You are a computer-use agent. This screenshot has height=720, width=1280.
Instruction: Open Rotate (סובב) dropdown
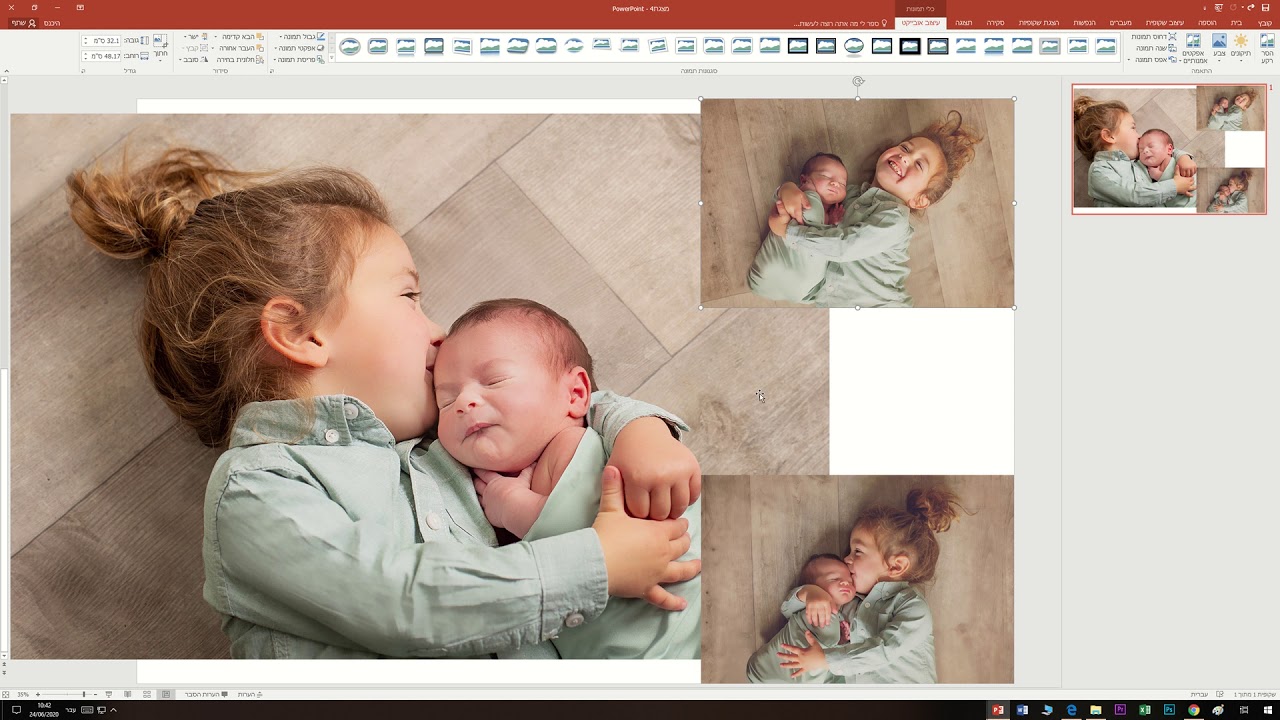pyautogui.click(x=195, y=60)
